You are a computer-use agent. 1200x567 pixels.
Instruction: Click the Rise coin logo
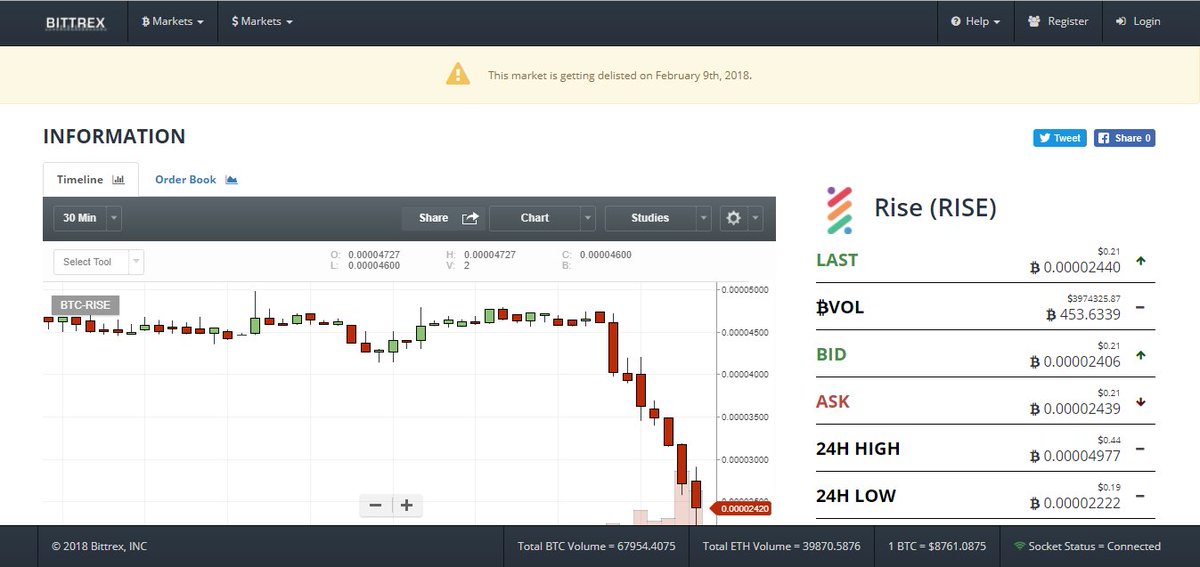tap(841, 209)
